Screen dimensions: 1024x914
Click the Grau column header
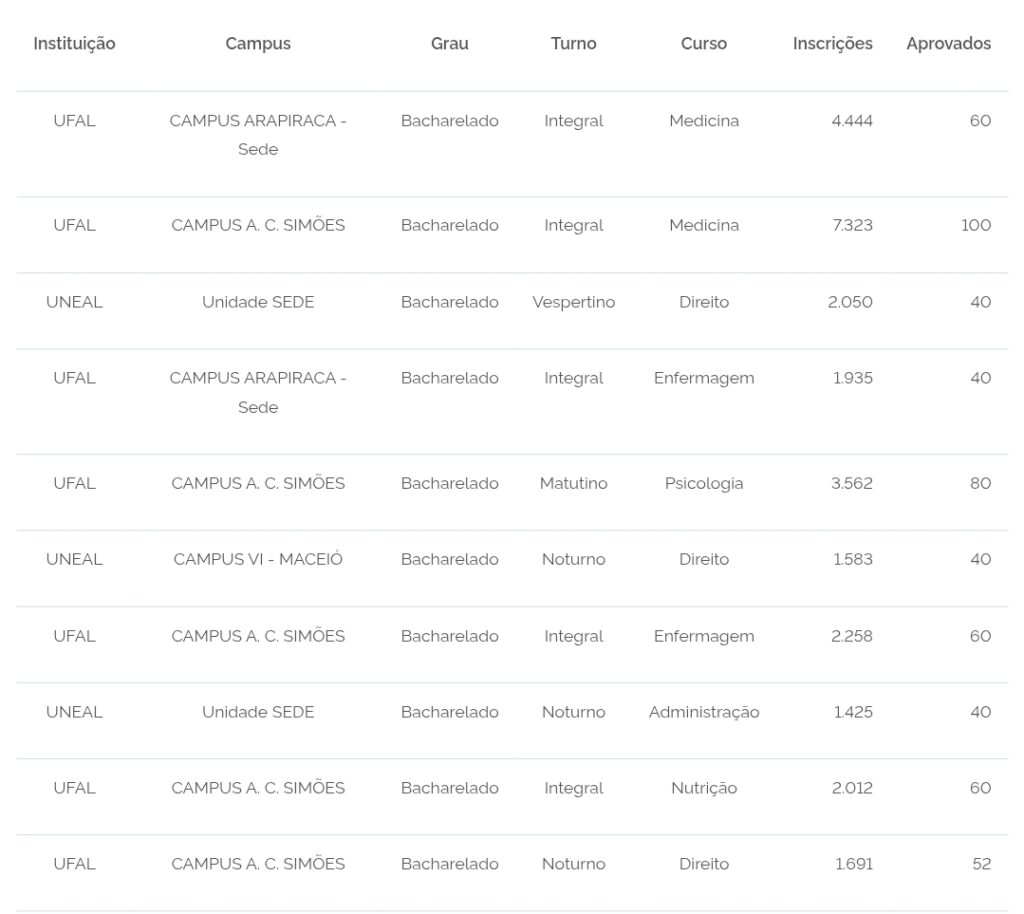[x=449, y=44]
